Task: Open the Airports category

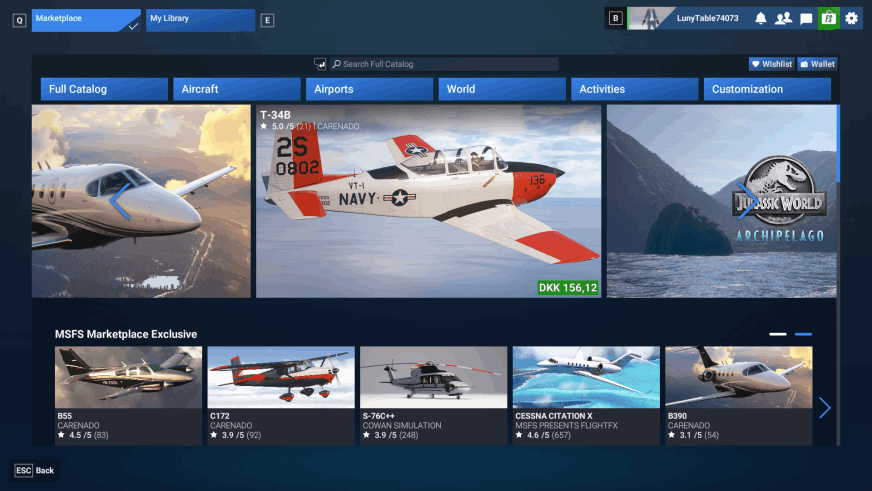Action: click(369, 89)
